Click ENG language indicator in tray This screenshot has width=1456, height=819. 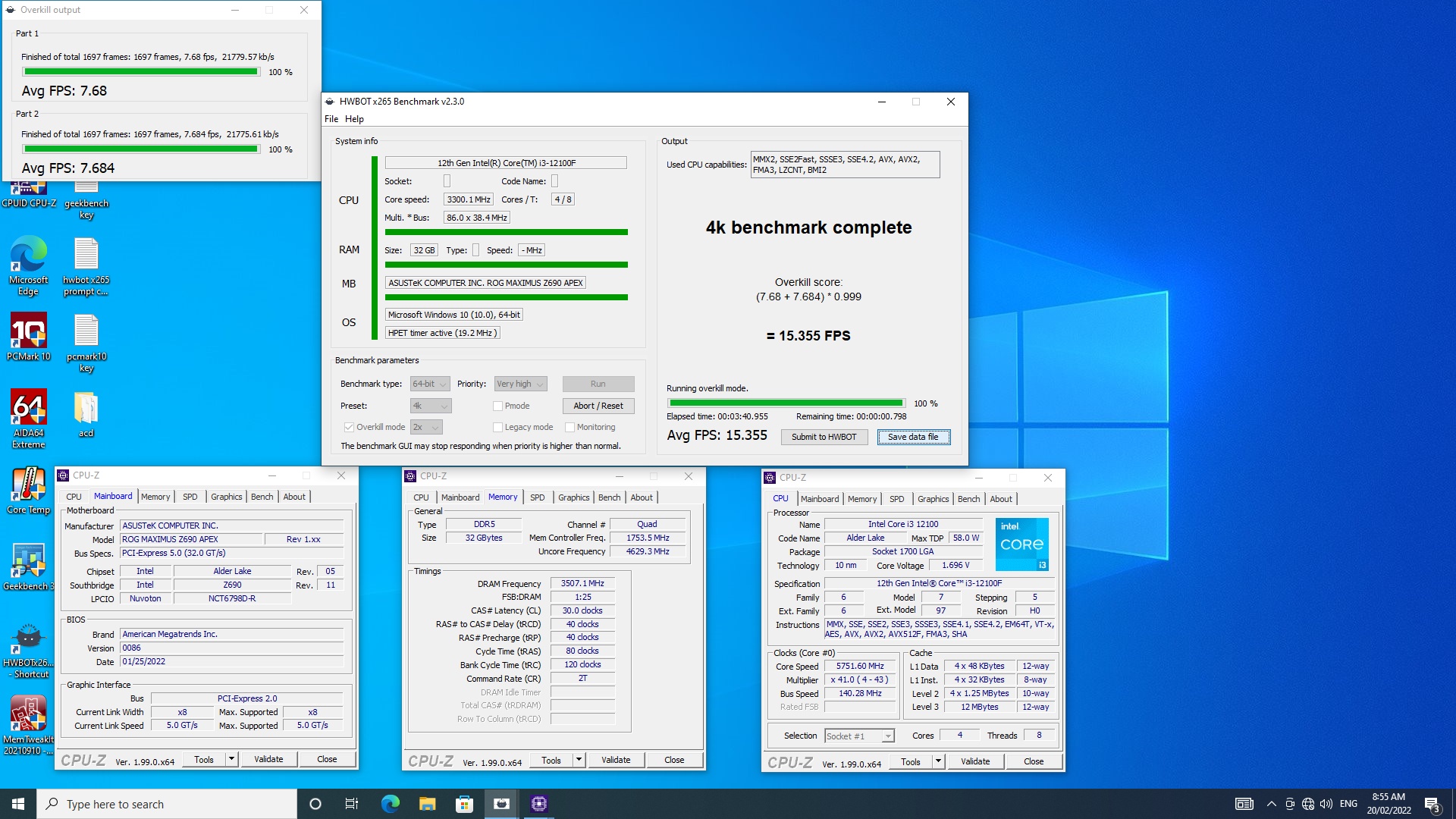tap(1348, 804)
